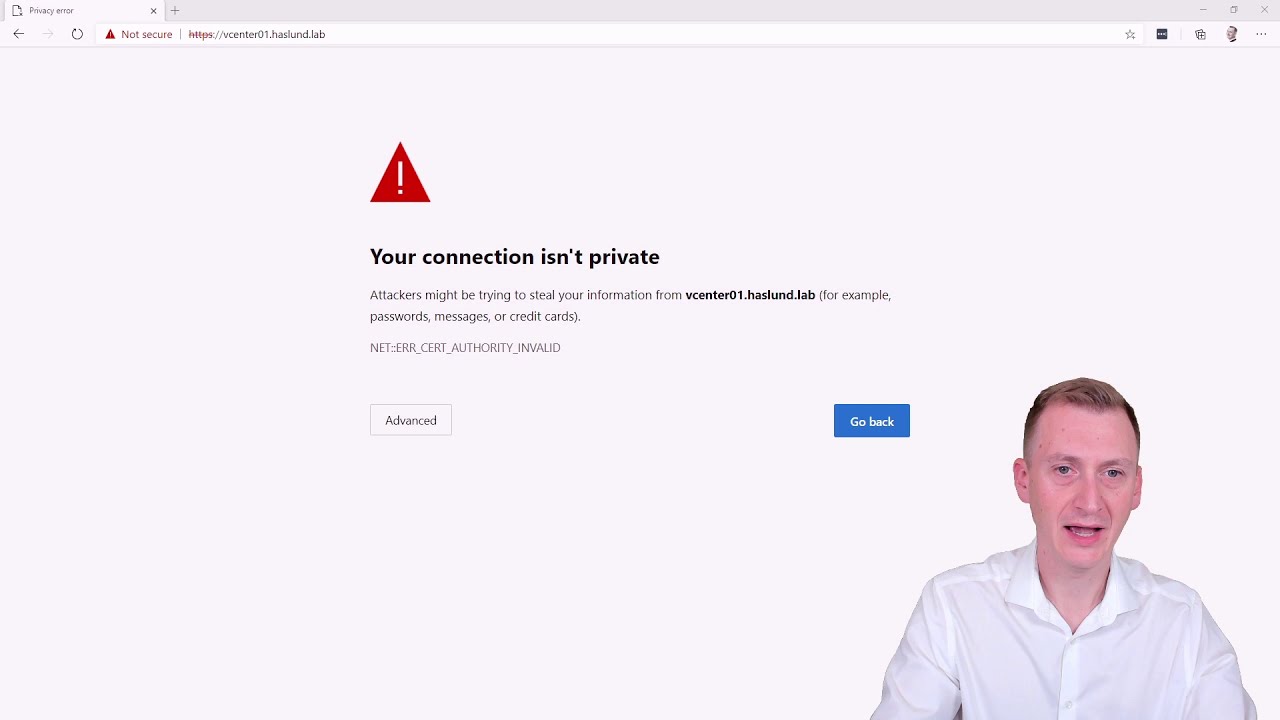
Task: Restore down the browser window
Action: (1234, 10)
